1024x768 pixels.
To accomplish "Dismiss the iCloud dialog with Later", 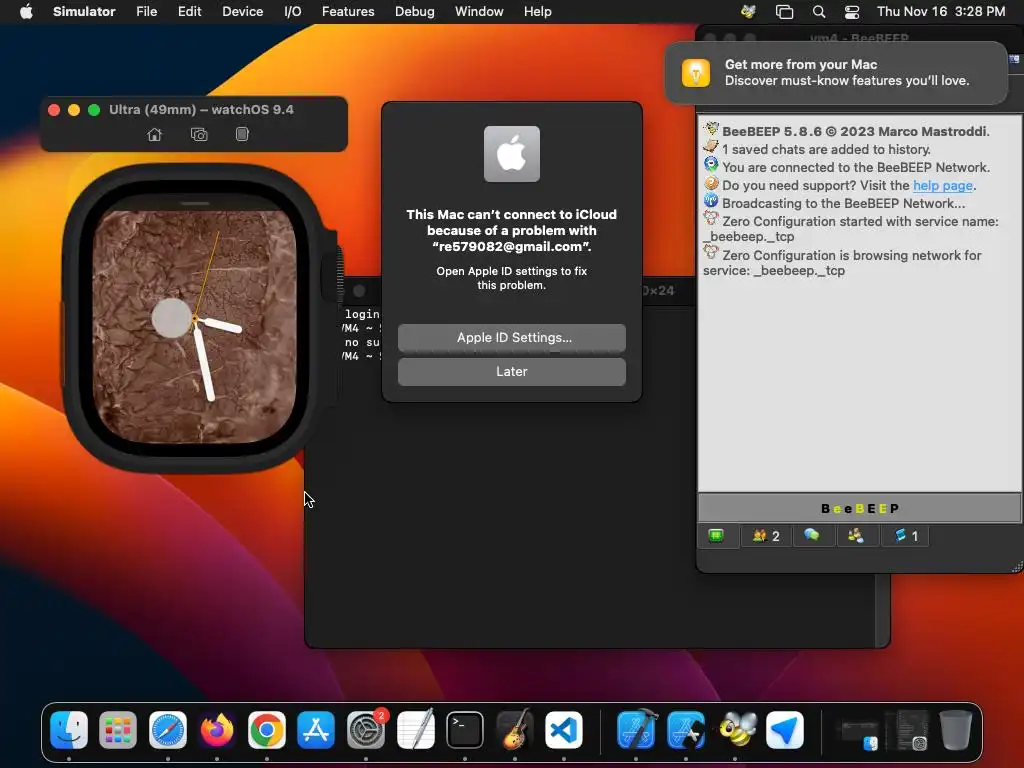I will pyautogui.click(x=511, y=372).
